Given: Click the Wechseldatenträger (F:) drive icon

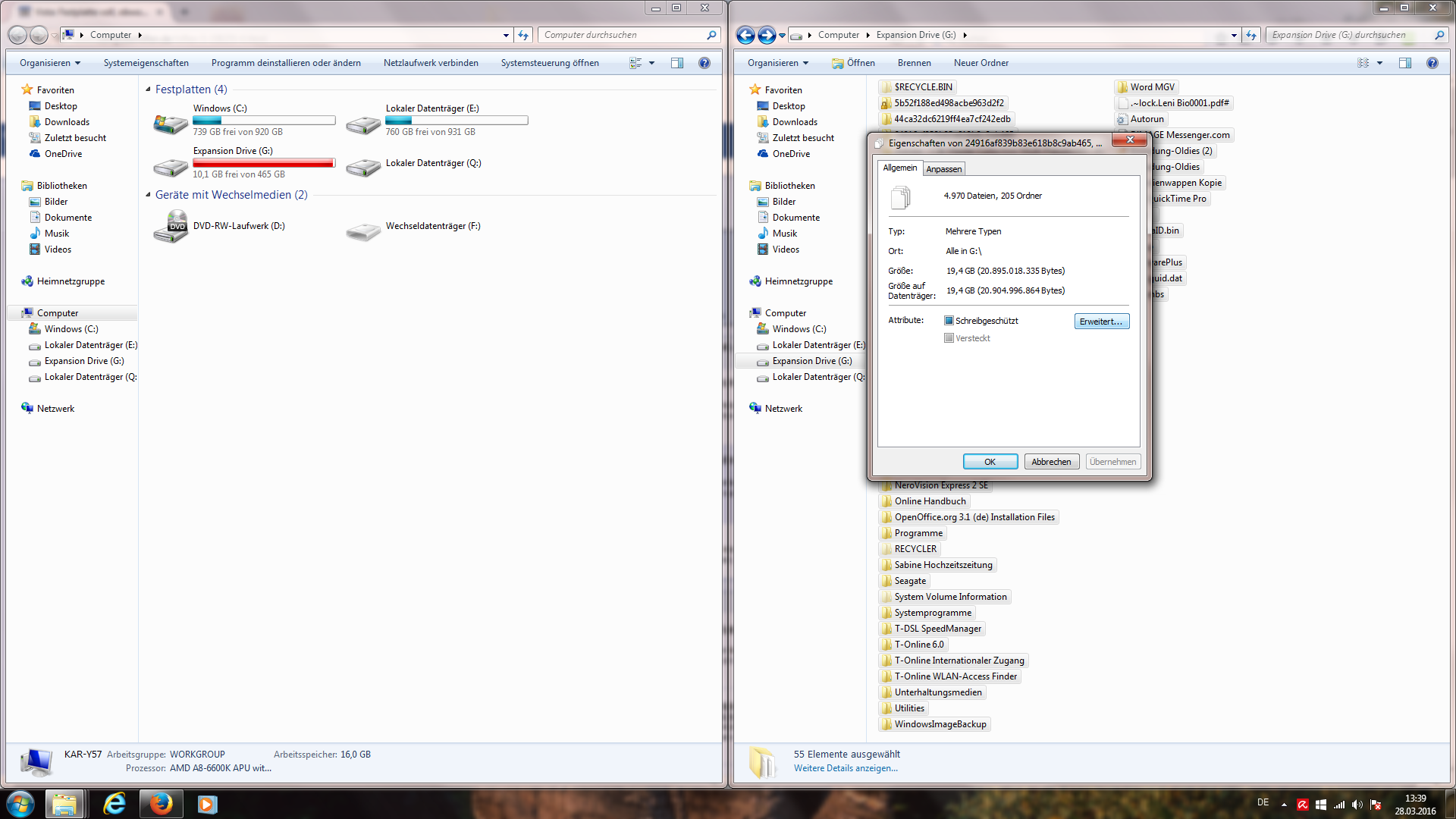Looking at the screenshot, I should point(363,231).
